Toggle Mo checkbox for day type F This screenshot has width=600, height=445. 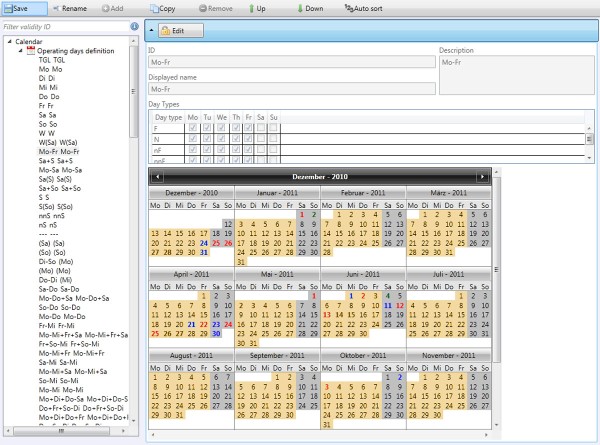(x=193, y=129)
